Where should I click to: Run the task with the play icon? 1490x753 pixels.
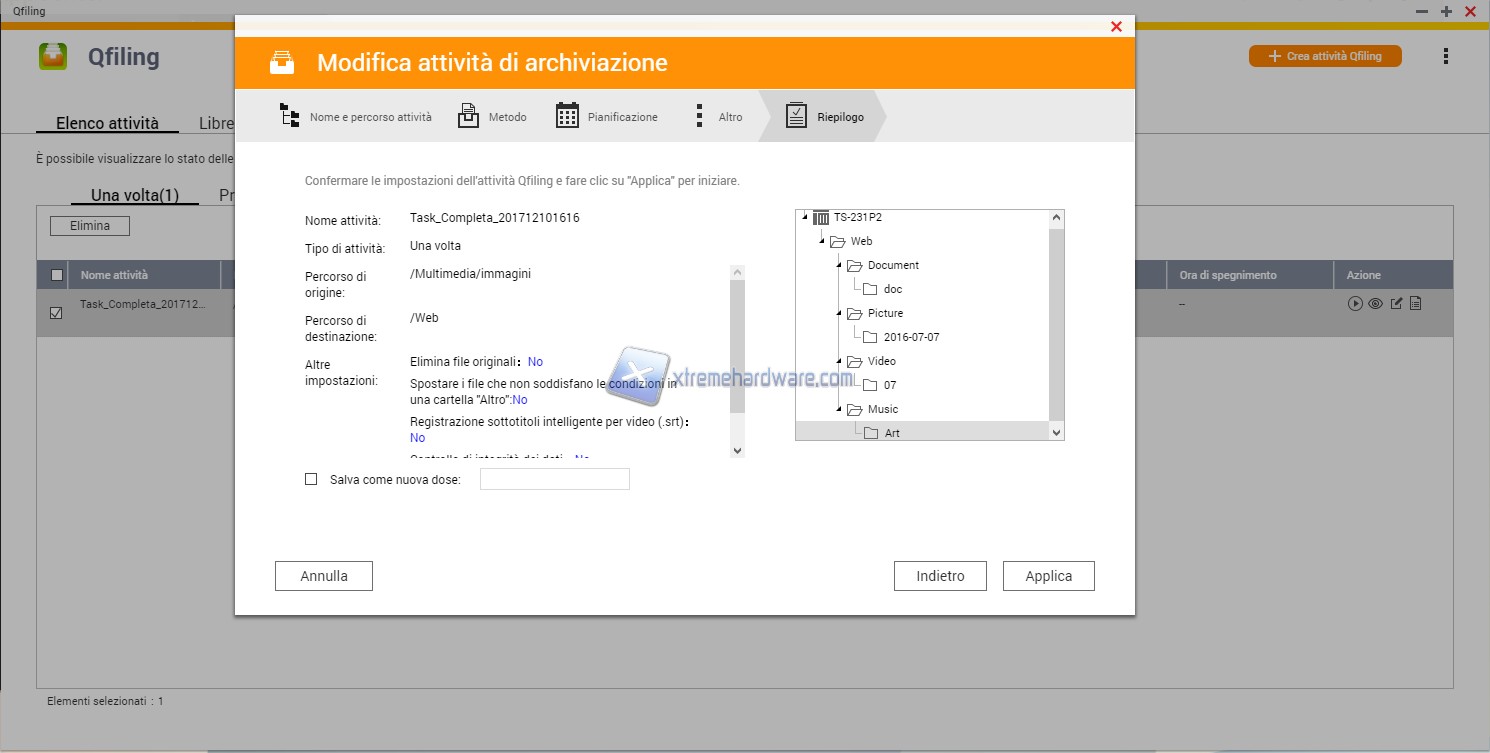point(1355,304)
